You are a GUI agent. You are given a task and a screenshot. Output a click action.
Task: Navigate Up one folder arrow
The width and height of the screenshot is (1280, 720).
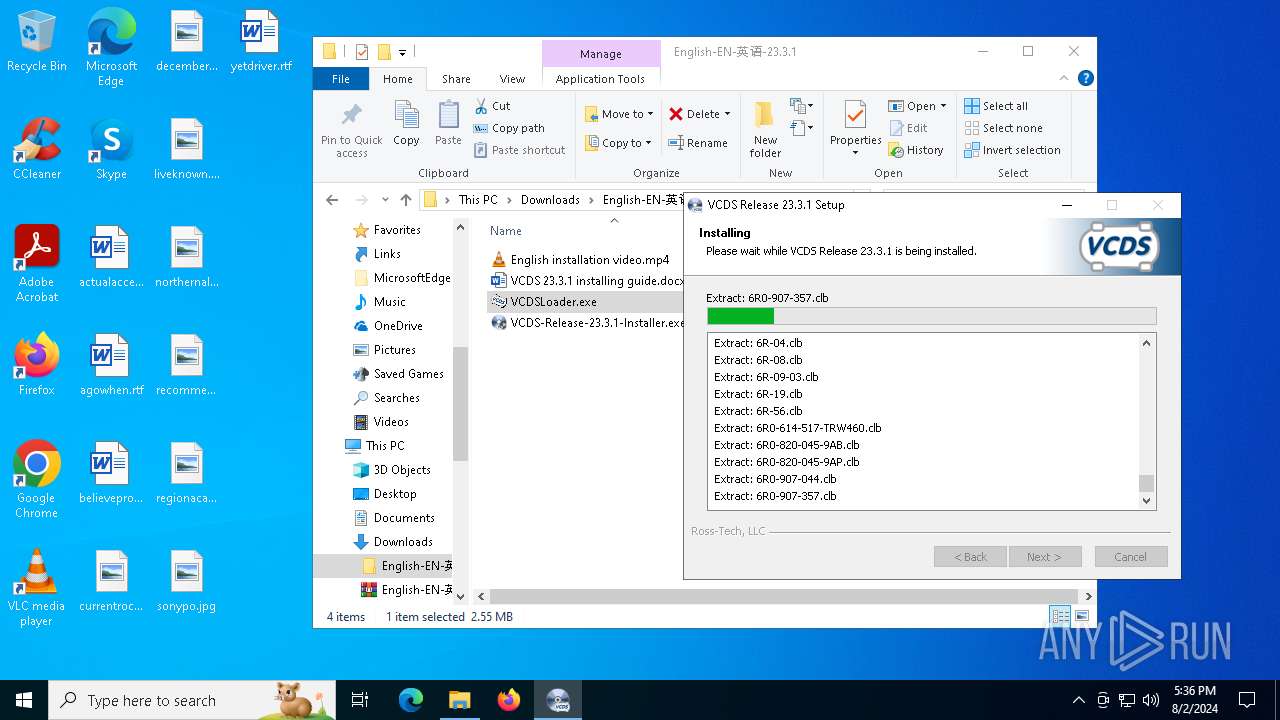(x=405, y=200)
